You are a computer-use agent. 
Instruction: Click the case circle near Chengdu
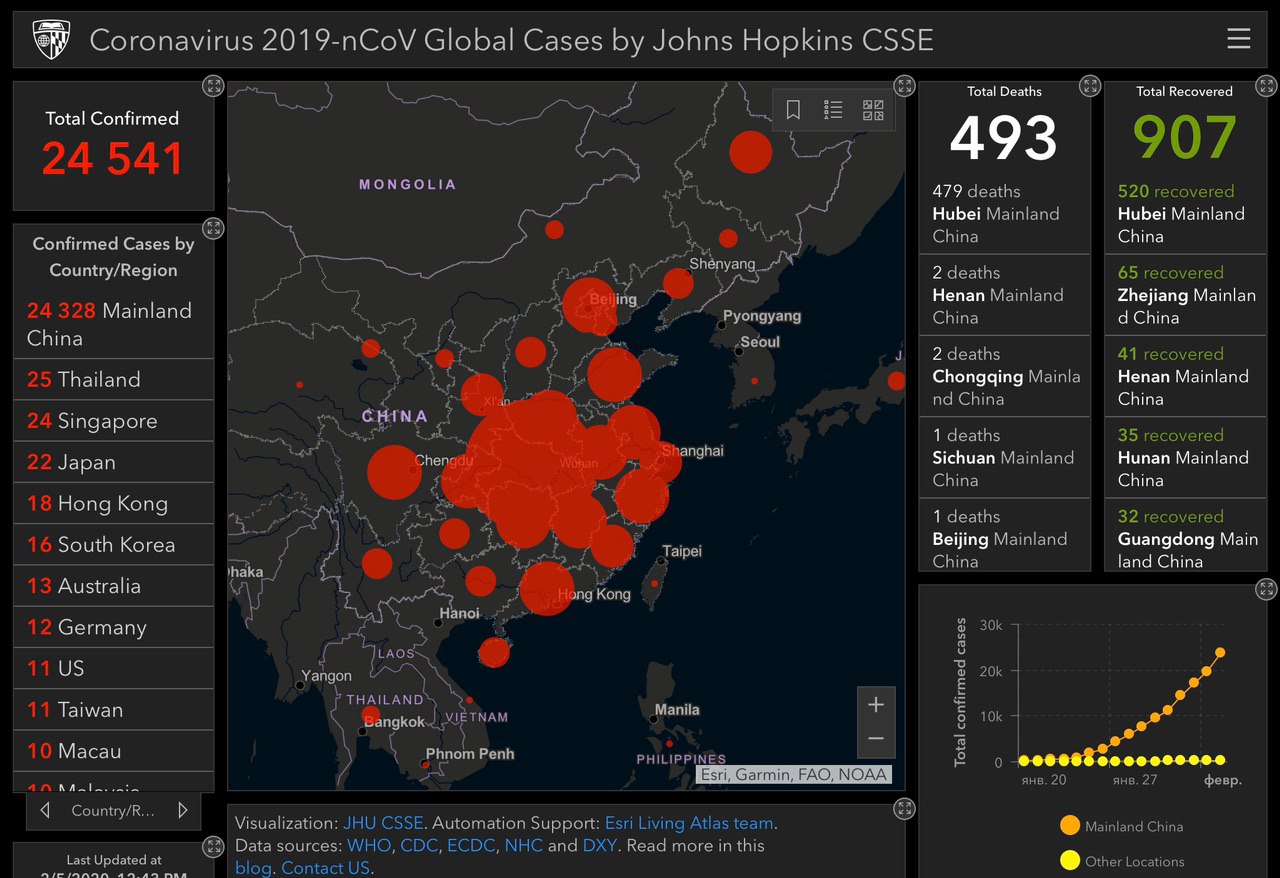pos(394,472)
